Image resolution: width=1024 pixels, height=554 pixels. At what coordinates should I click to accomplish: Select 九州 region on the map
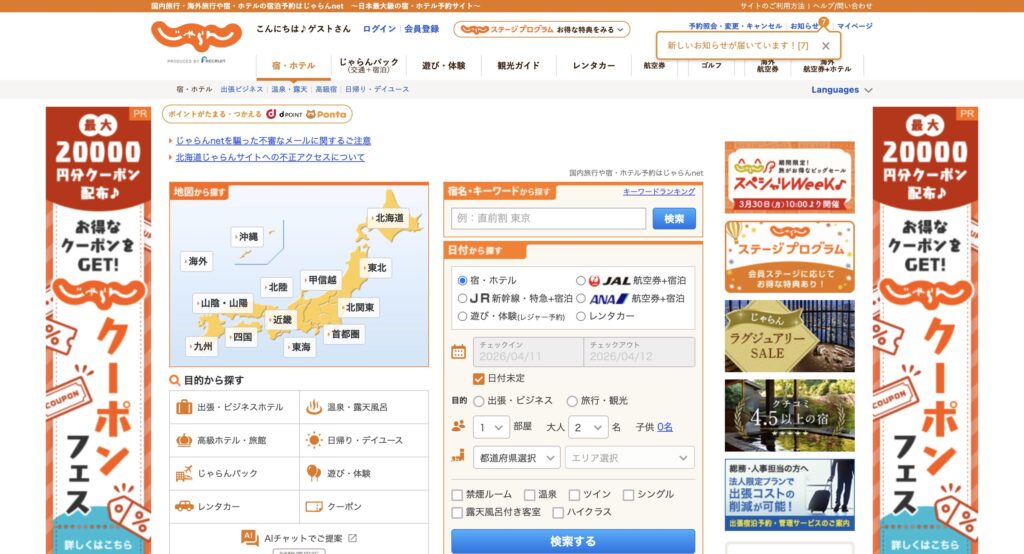pos(202,346)
